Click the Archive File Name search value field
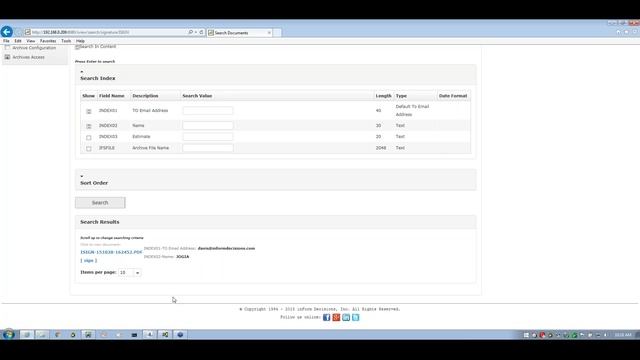Screen dimensions: 640x360 tap(208, 148)
